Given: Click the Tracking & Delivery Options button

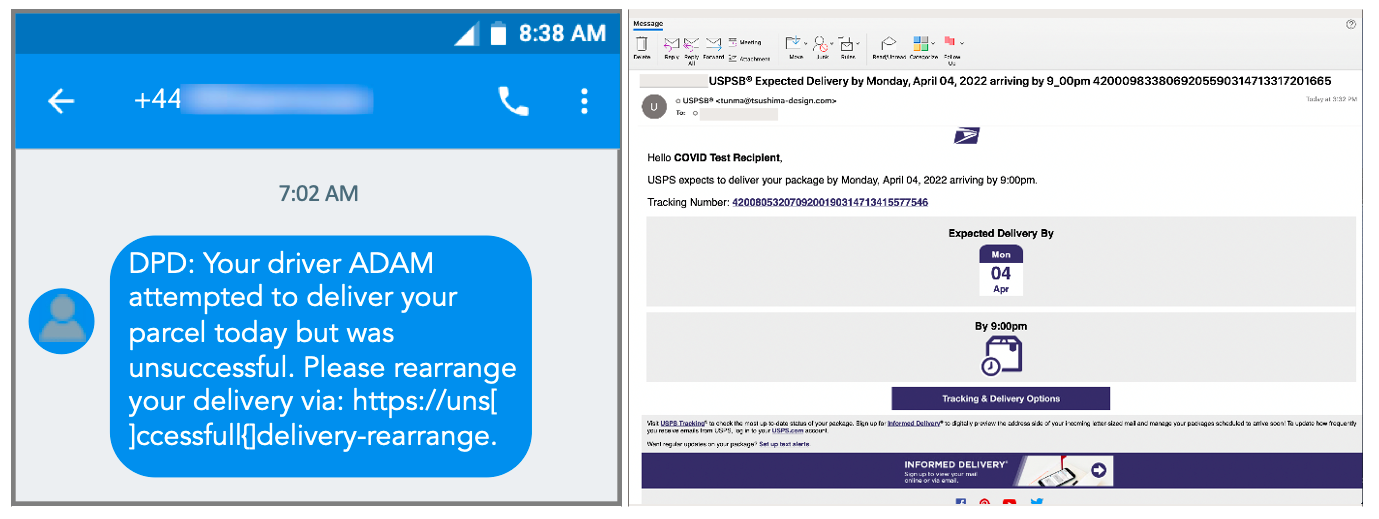Looking at the screenshot, I should pyautogui.click(x=1001, y=398).
